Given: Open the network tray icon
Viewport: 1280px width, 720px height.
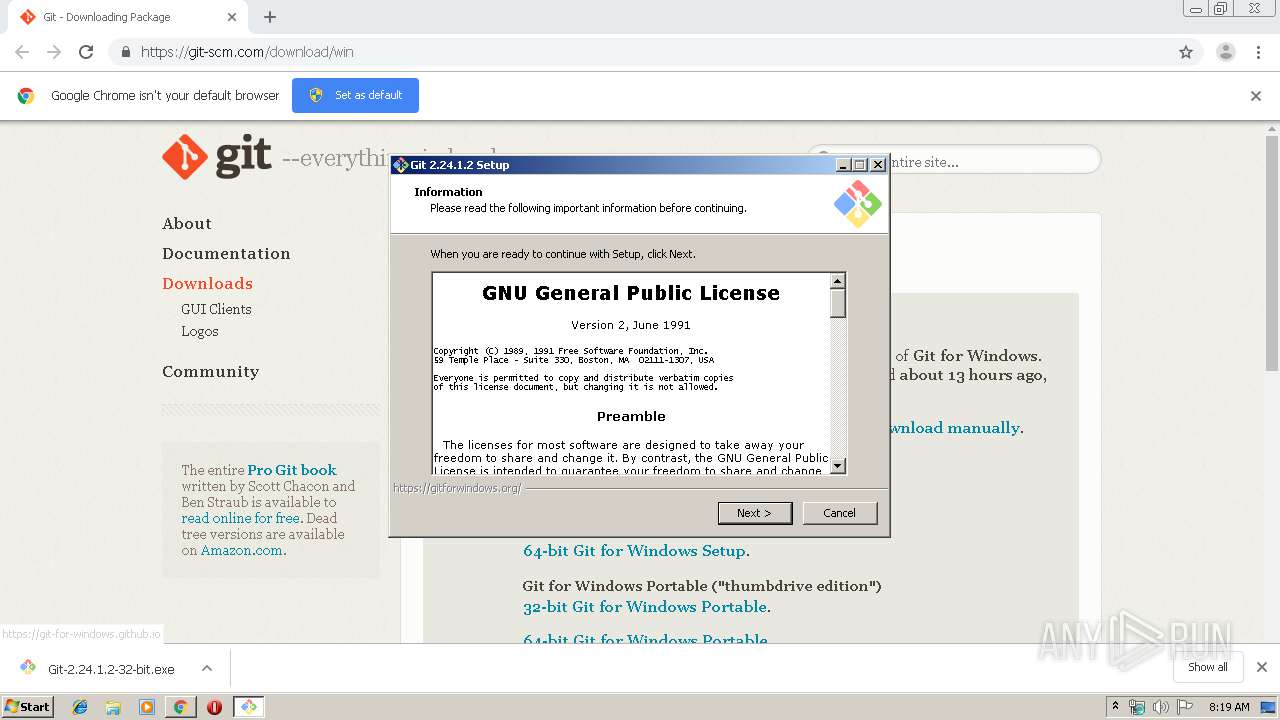Looking at the screenshot, I should coord(1137,707).
